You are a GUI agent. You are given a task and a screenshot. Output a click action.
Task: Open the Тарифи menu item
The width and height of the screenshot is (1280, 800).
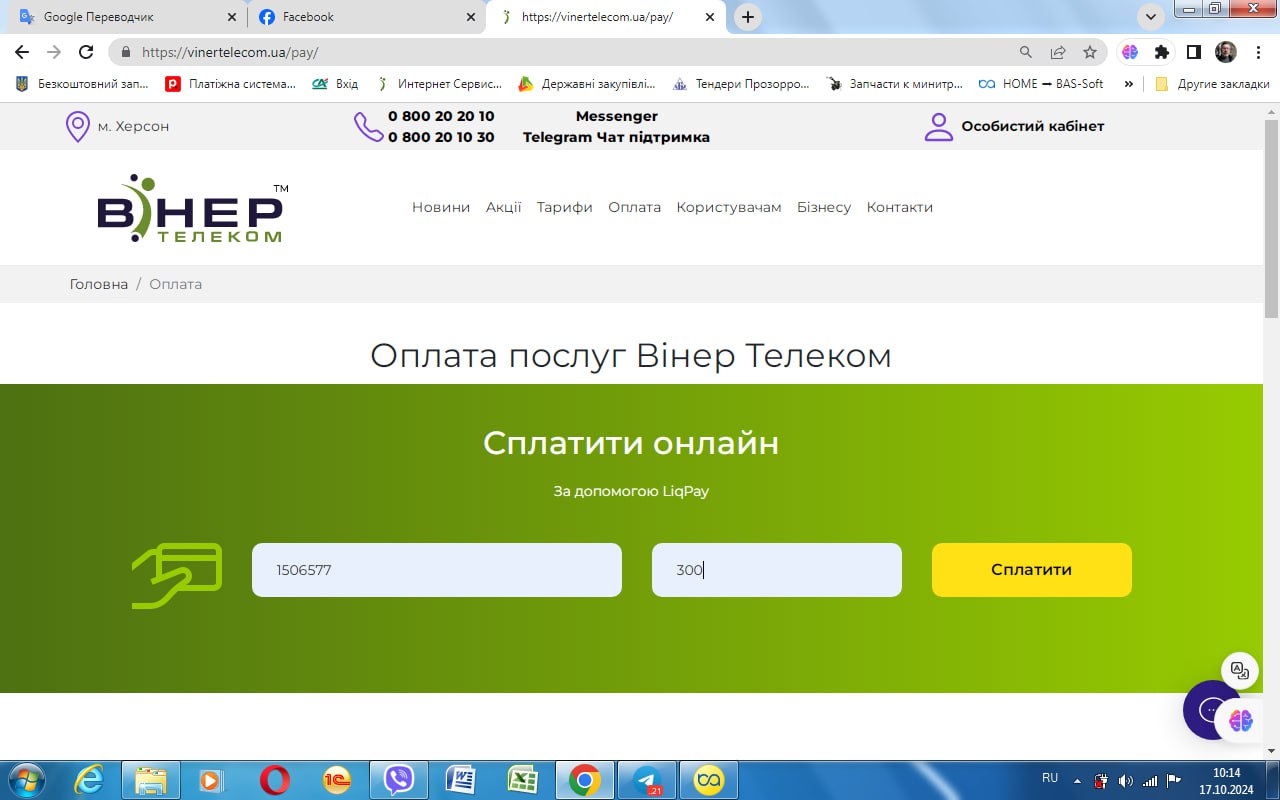tap(565, 207)
